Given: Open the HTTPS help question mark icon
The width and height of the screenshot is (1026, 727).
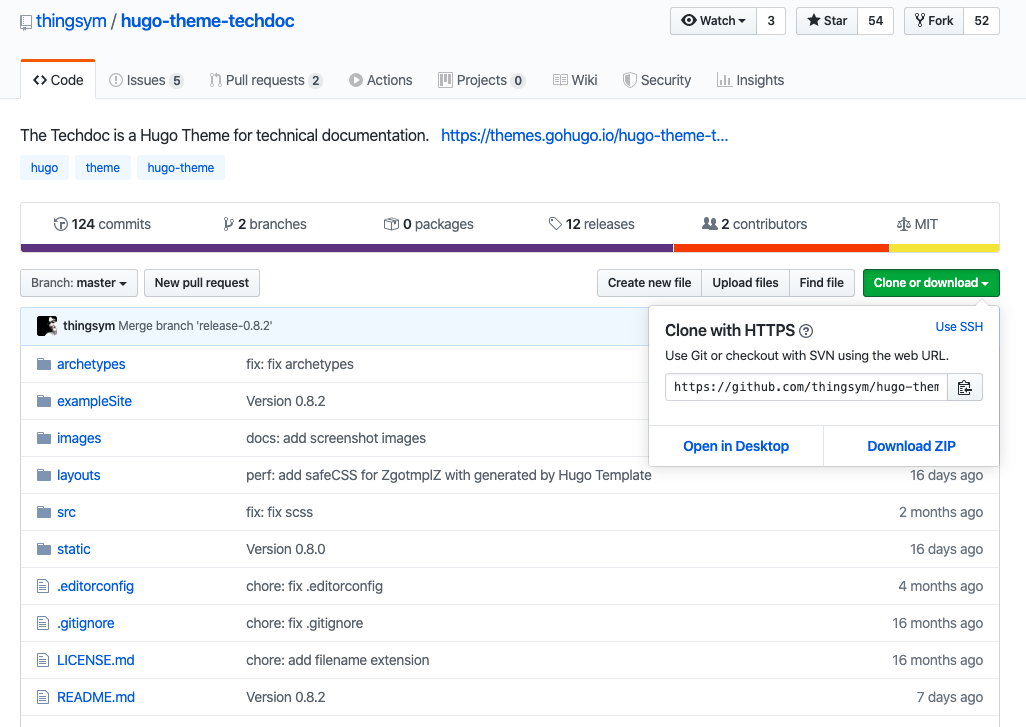Looking at the screenshot, I should 806,331.
